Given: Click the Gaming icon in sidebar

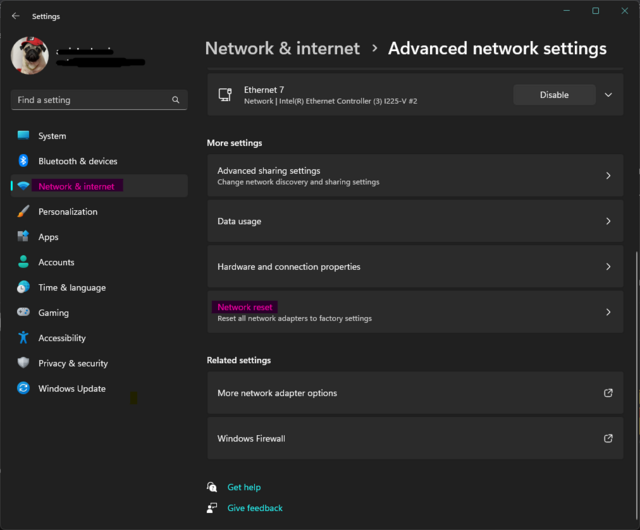Looking at the screenshot, I should tap(23, 313).
